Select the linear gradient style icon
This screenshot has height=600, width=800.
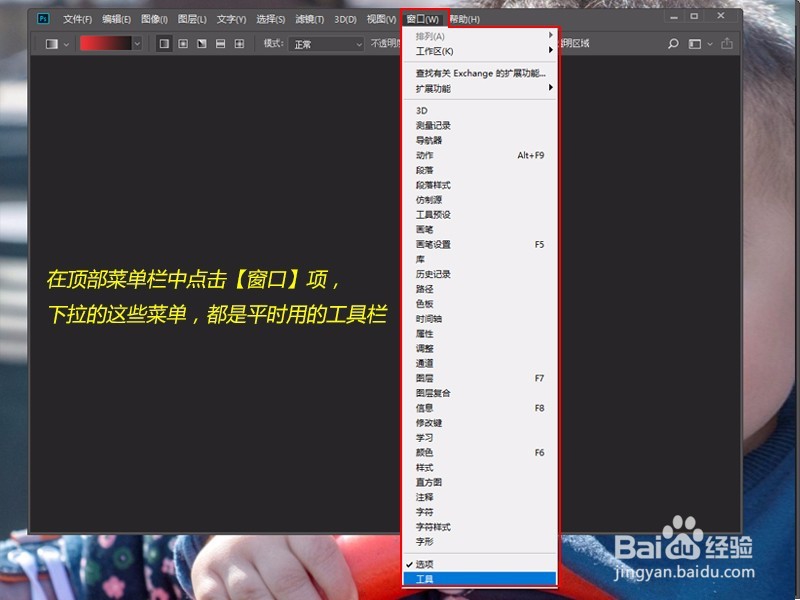point(164,44)
